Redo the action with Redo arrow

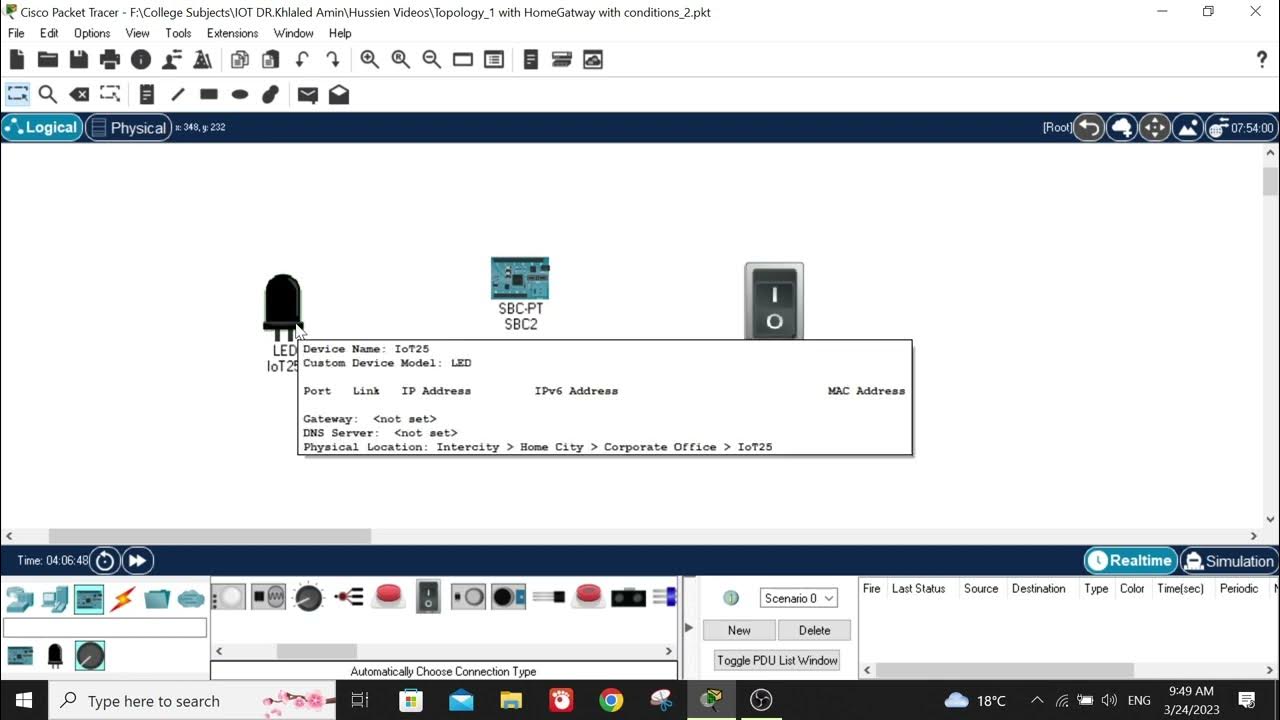point(333,60)
